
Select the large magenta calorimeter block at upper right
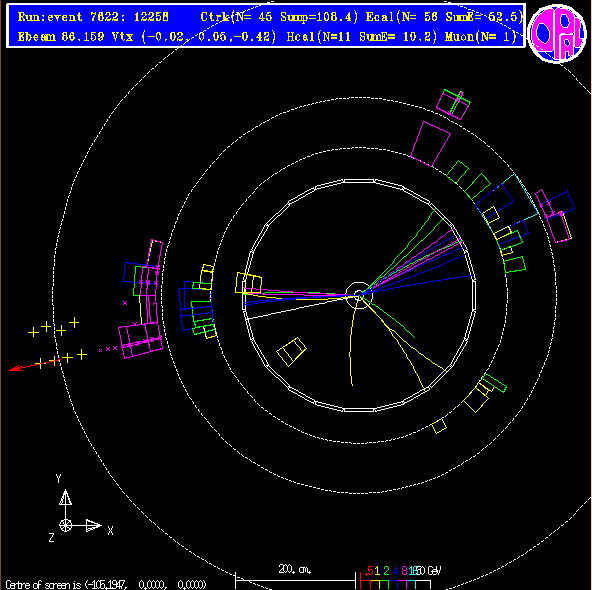point(430,144)
